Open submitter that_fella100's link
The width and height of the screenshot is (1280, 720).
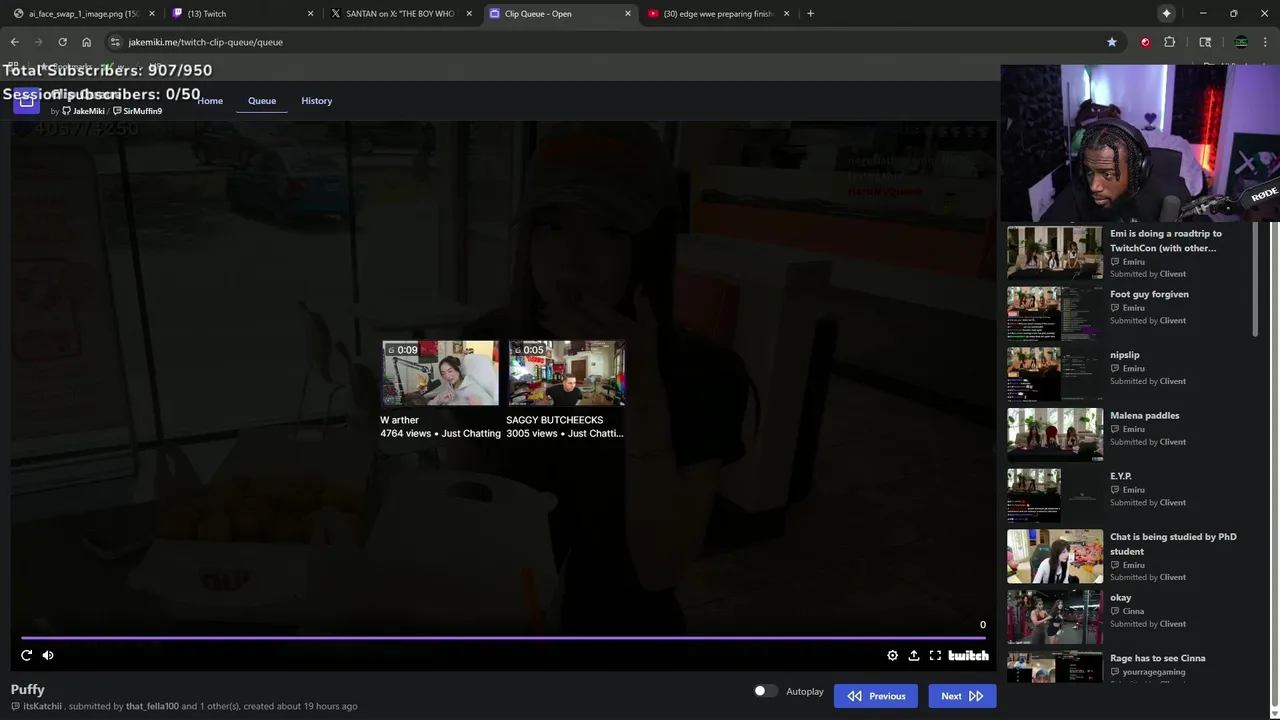click(152, 706)
